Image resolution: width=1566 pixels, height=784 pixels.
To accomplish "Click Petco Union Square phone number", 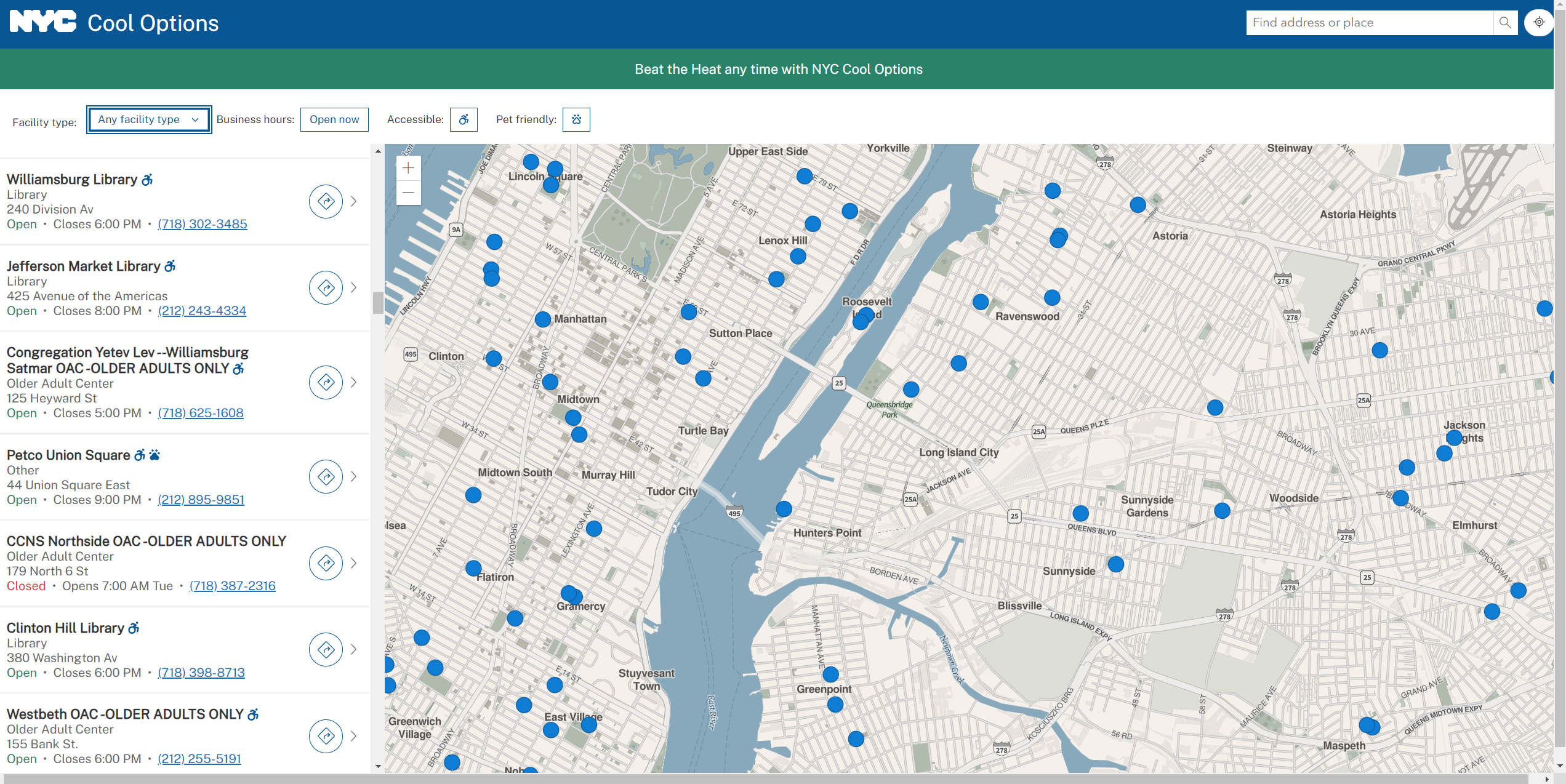I will pos(201,500).
